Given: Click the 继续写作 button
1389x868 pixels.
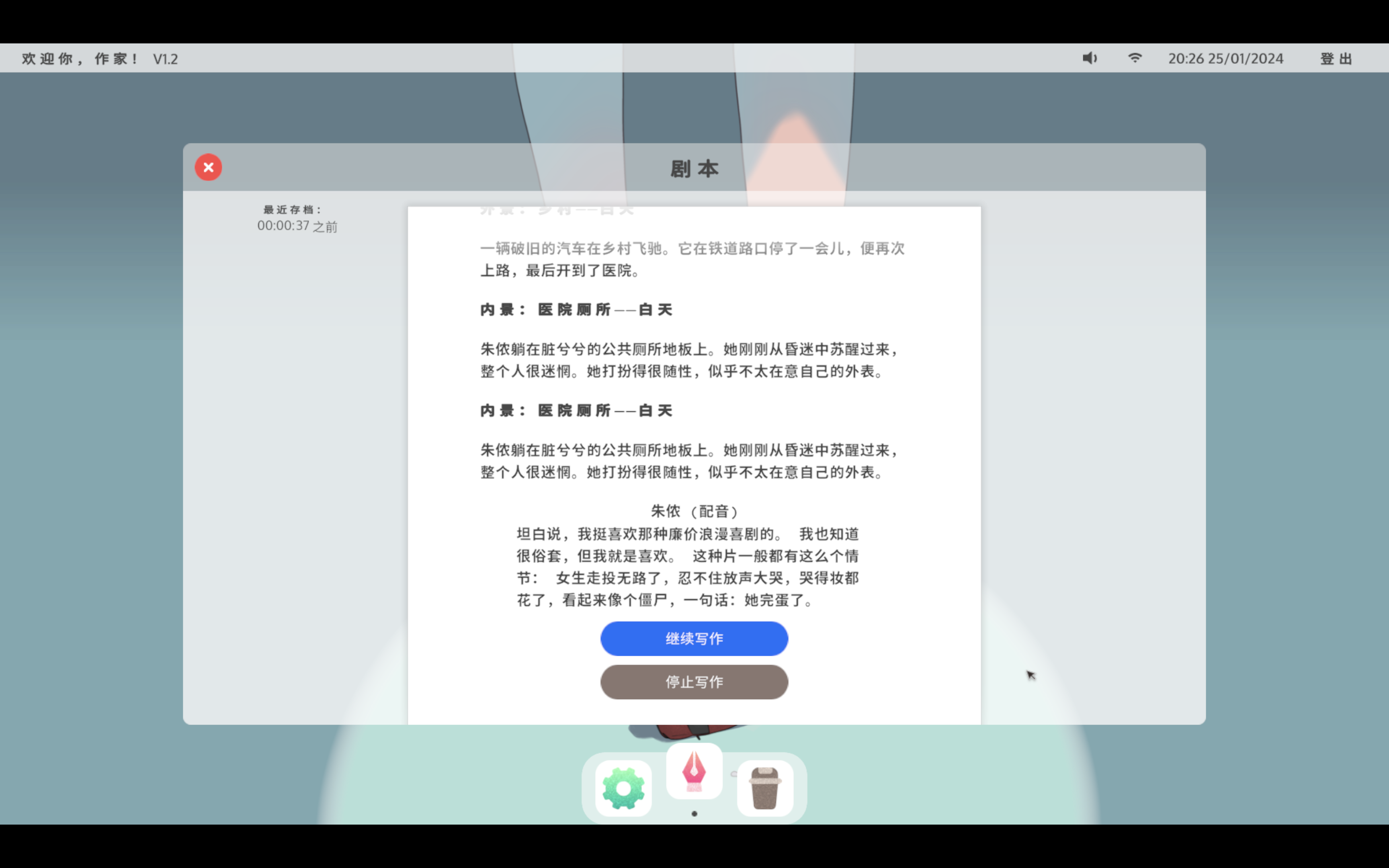Looking at the screenshot, I should pos(694,639).
